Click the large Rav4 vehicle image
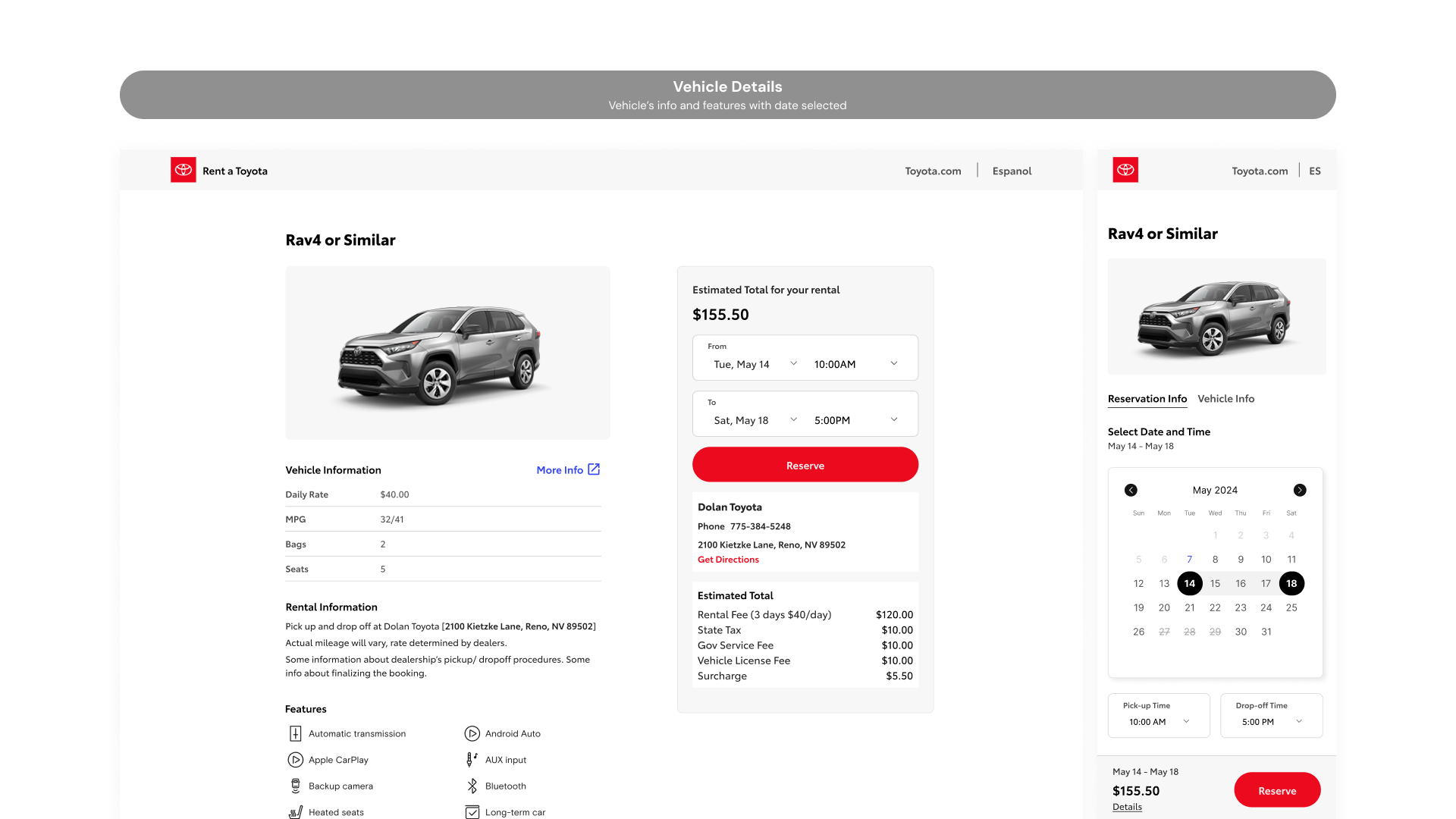 pos(447,353)
